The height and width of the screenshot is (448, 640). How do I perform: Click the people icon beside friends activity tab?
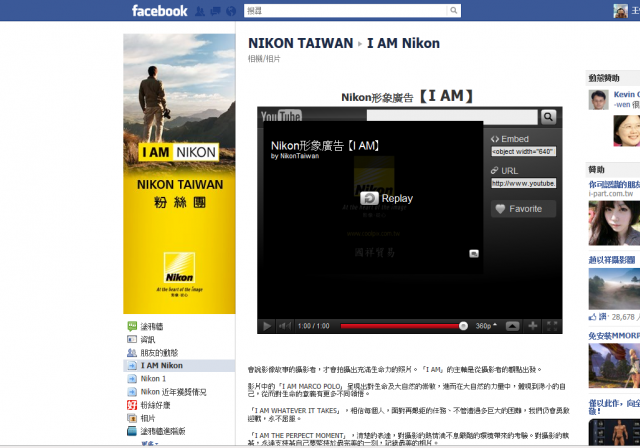[132, 353]
